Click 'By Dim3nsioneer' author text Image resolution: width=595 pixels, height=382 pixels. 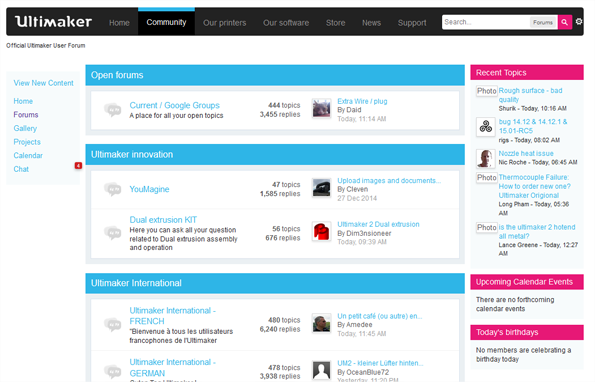tap(364, 233)
